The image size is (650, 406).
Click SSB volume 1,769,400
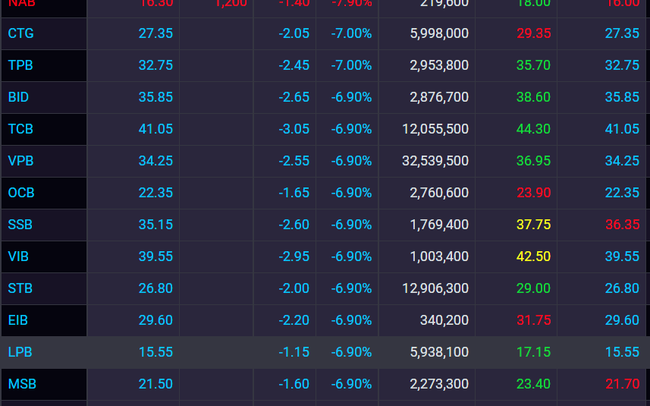pyautogui.click(x=439, y=225)
